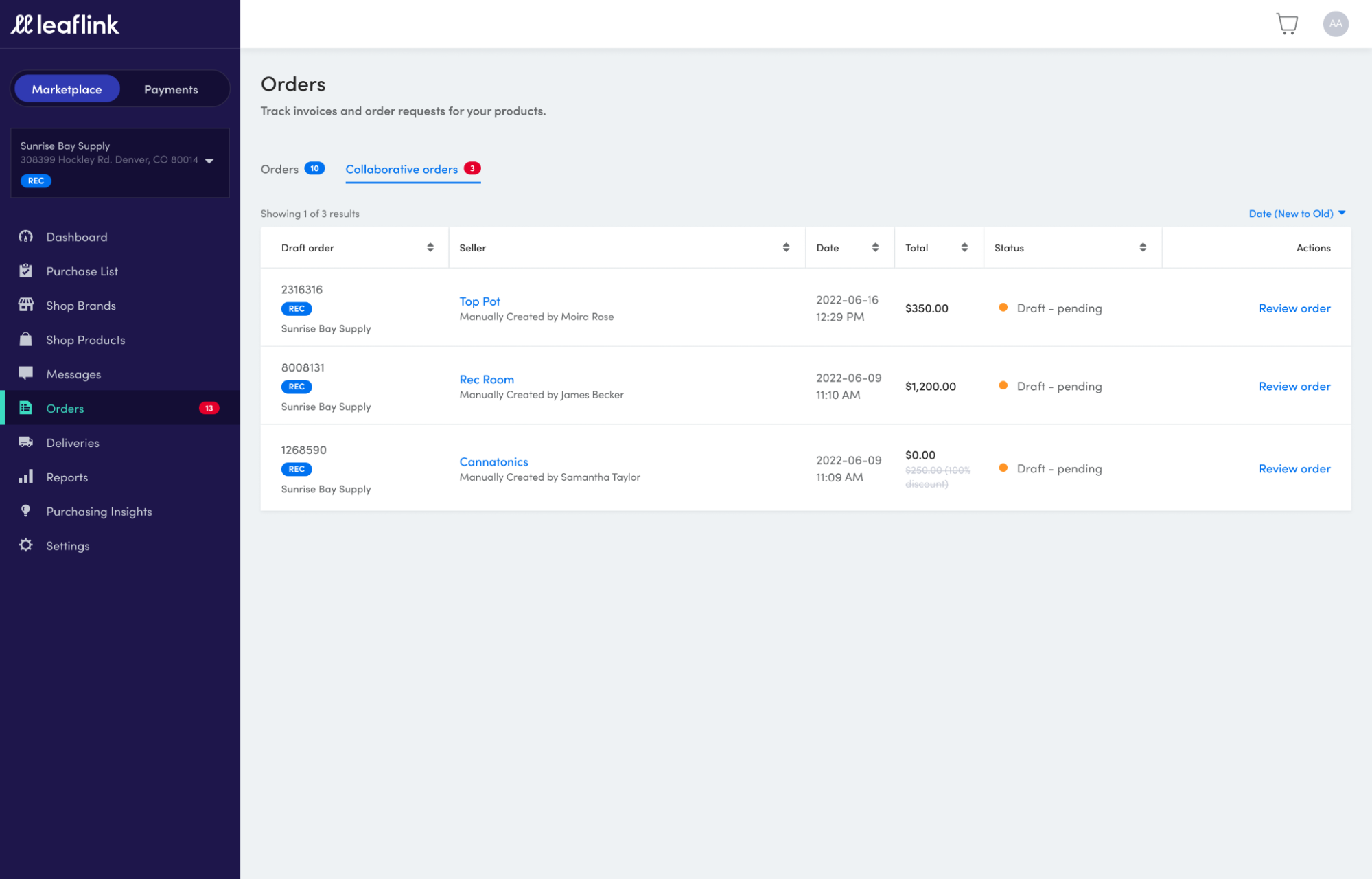Viewport: 1372px width, 879px height.
Task: Open the Cannatonics seller link
Action: tap(493, 461)
